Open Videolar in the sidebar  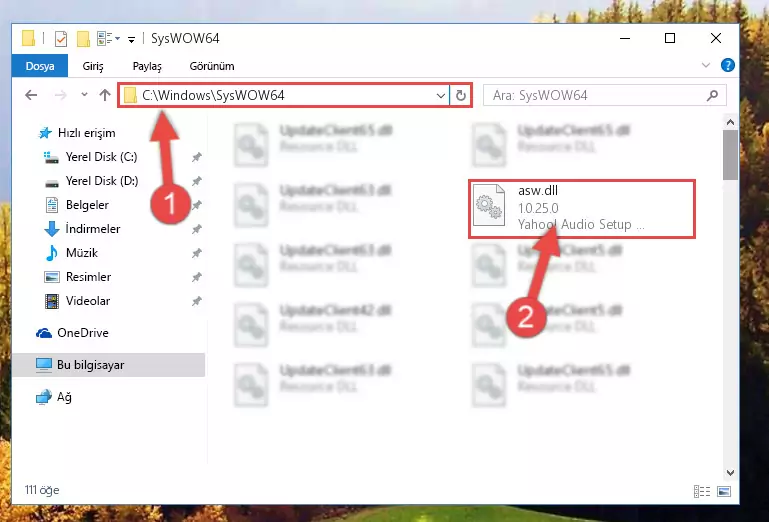[x=77, y=301]
